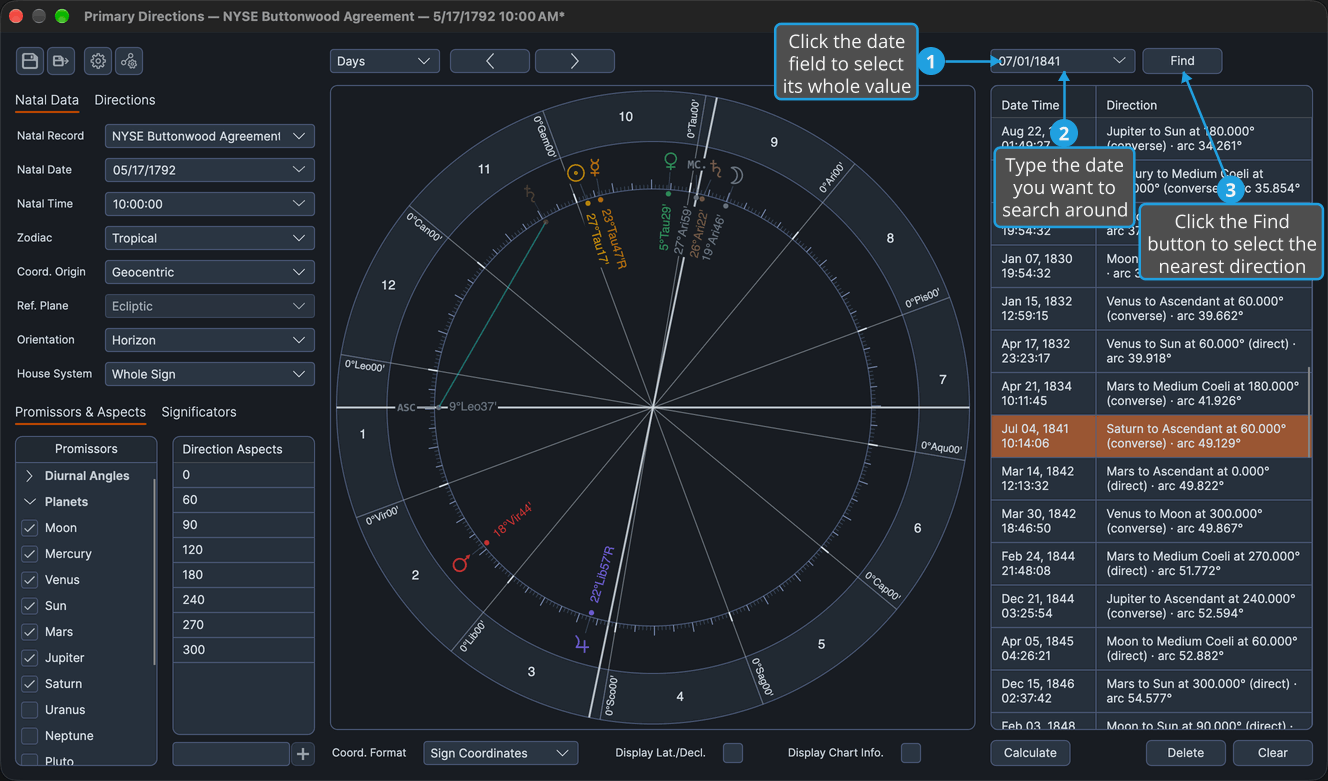1328x781 pixels.
Task: Toggle the Moon promissor checkbox
Action: click(x=30, y=528)
